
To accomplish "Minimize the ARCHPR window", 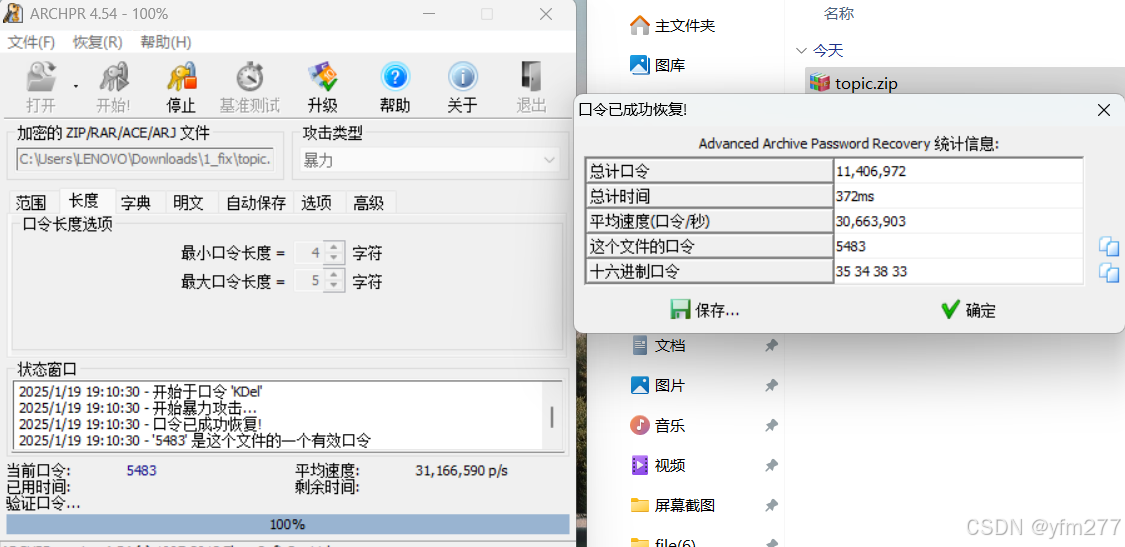I will point(430,14).
